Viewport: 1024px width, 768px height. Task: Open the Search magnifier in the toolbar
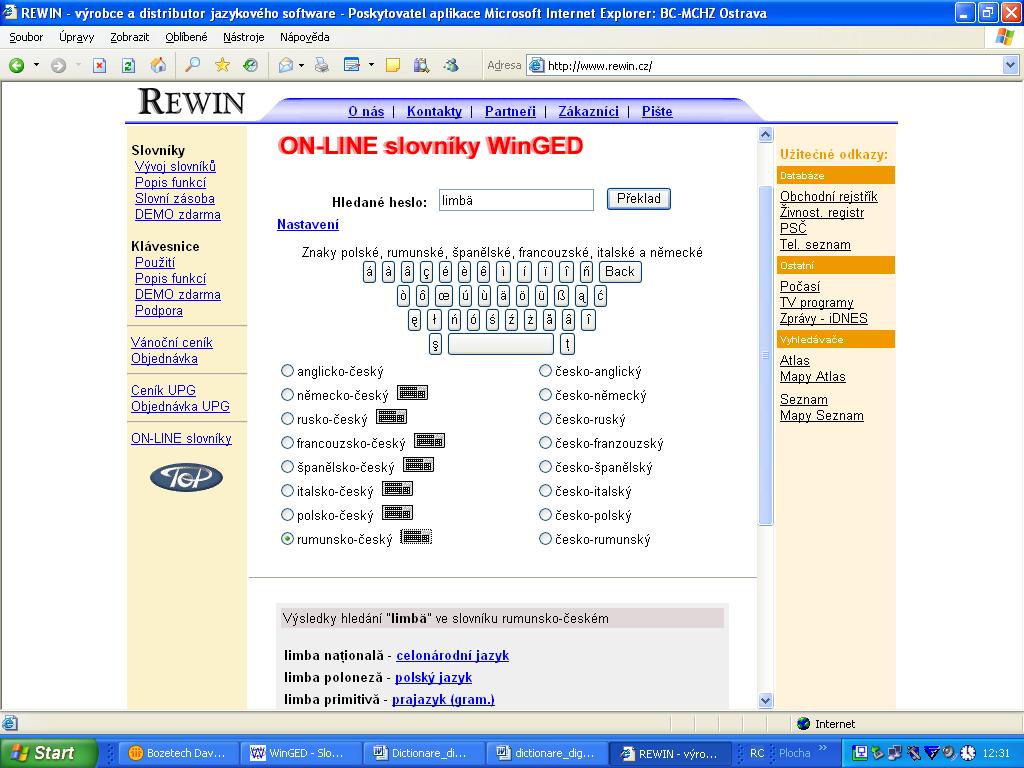[193, 65]
